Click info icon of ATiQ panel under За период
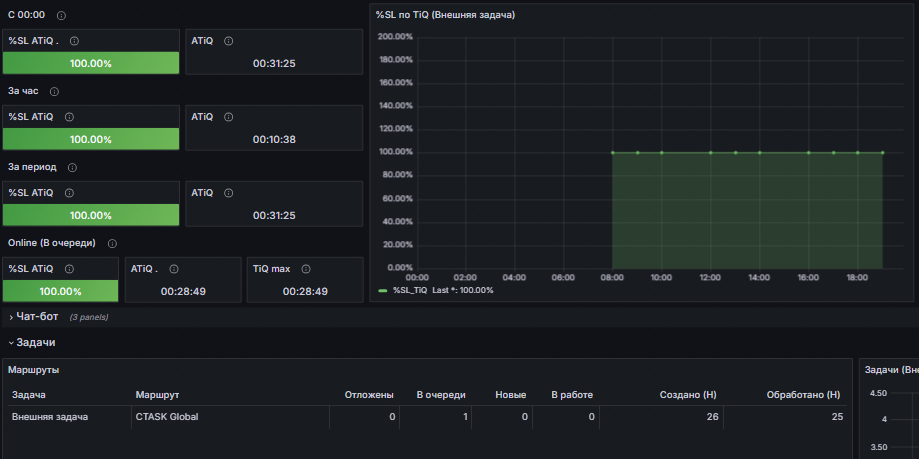 click(x=229, y=193)
